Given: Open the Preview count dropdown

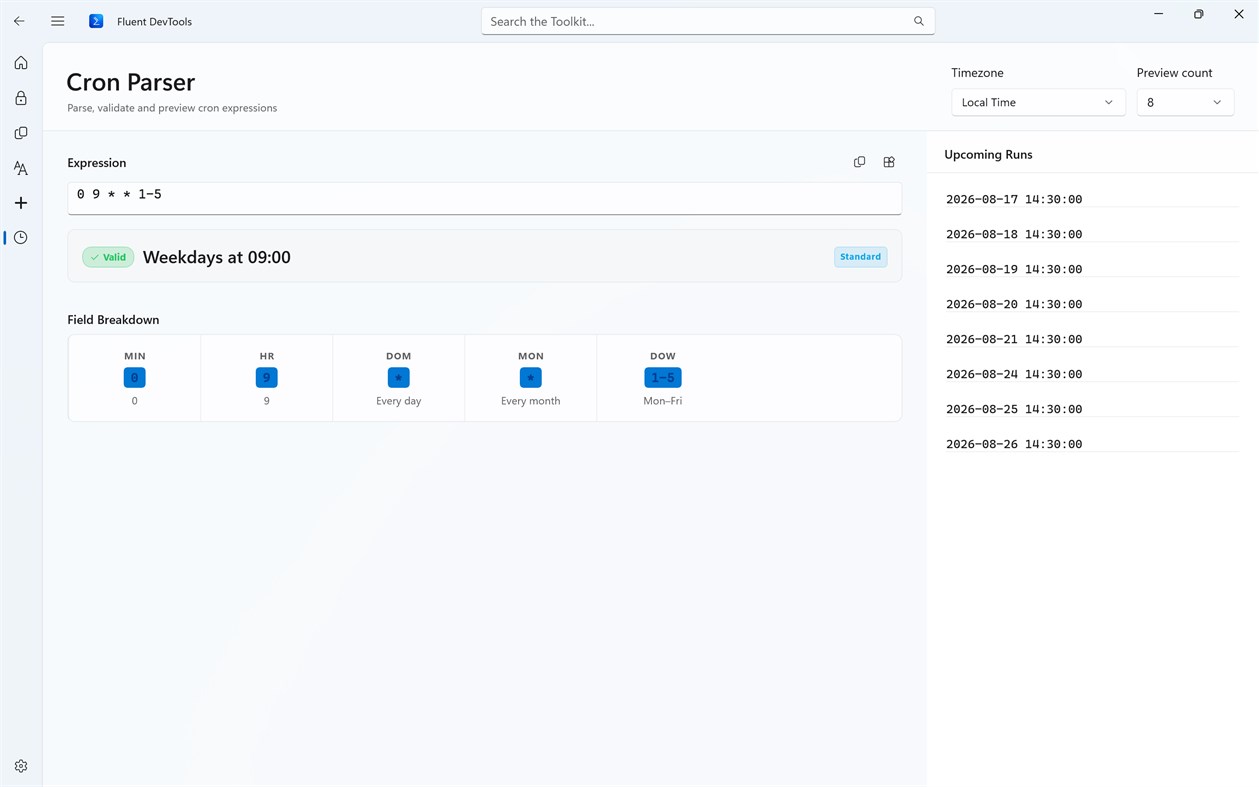Looking at the screenshot, I should coord(1185,102).
